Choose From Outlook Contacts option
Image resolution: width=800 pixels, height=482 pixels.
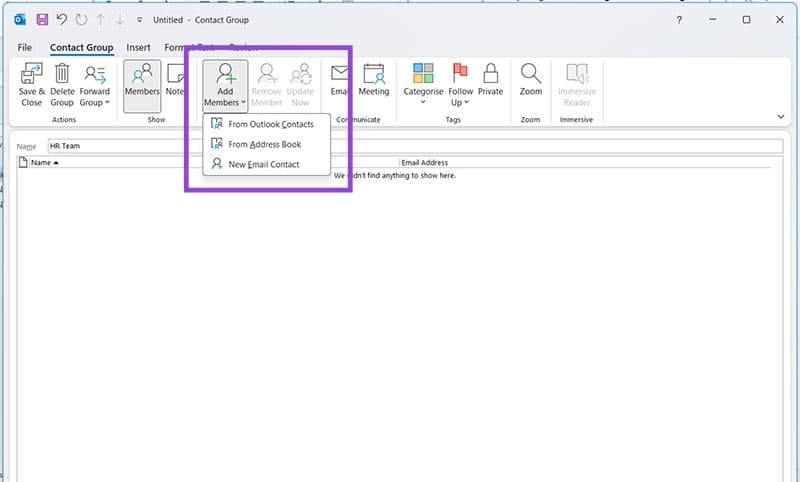click(270, 124)
